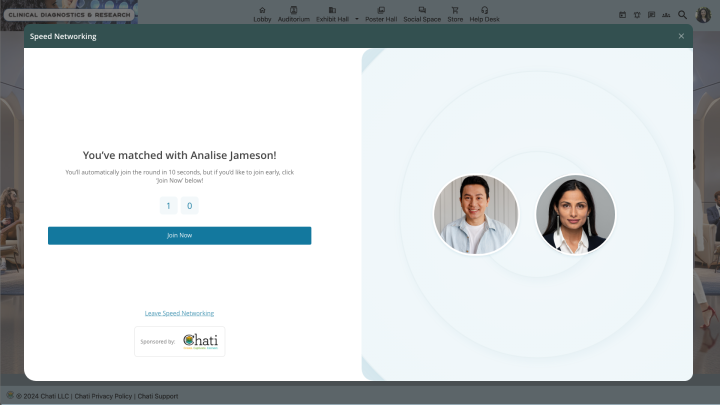
Task: Open the Lobby home icon
Action: pyautogui.click(x=262, y=10)
